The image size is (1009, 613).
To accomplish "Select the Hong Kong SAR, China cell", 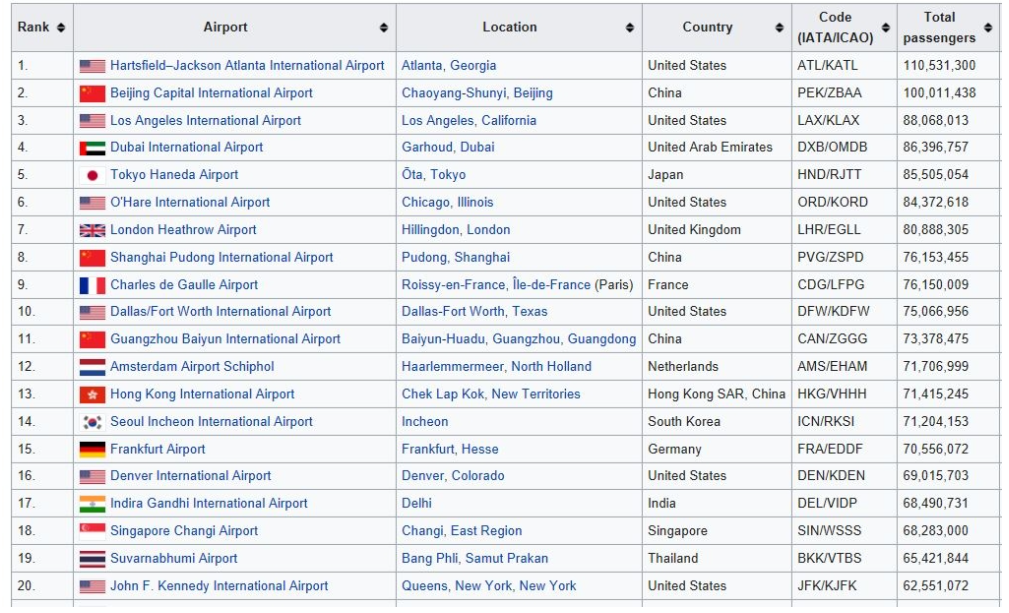I will click(717, 394).
